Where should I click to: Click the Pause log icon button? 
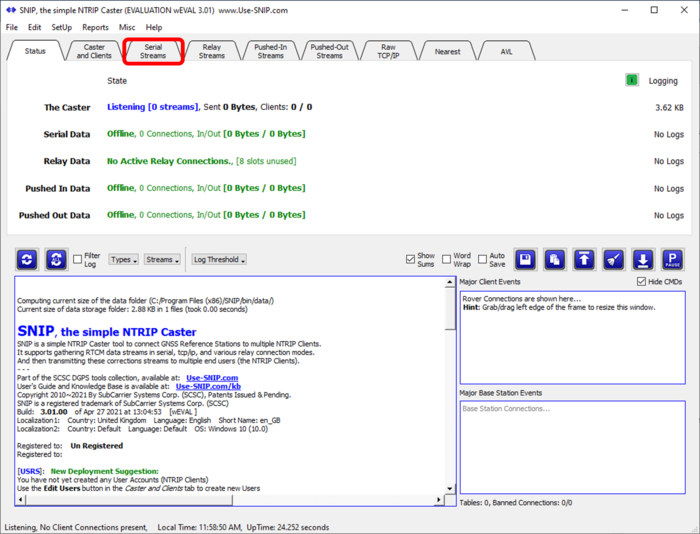click(673, 259)
